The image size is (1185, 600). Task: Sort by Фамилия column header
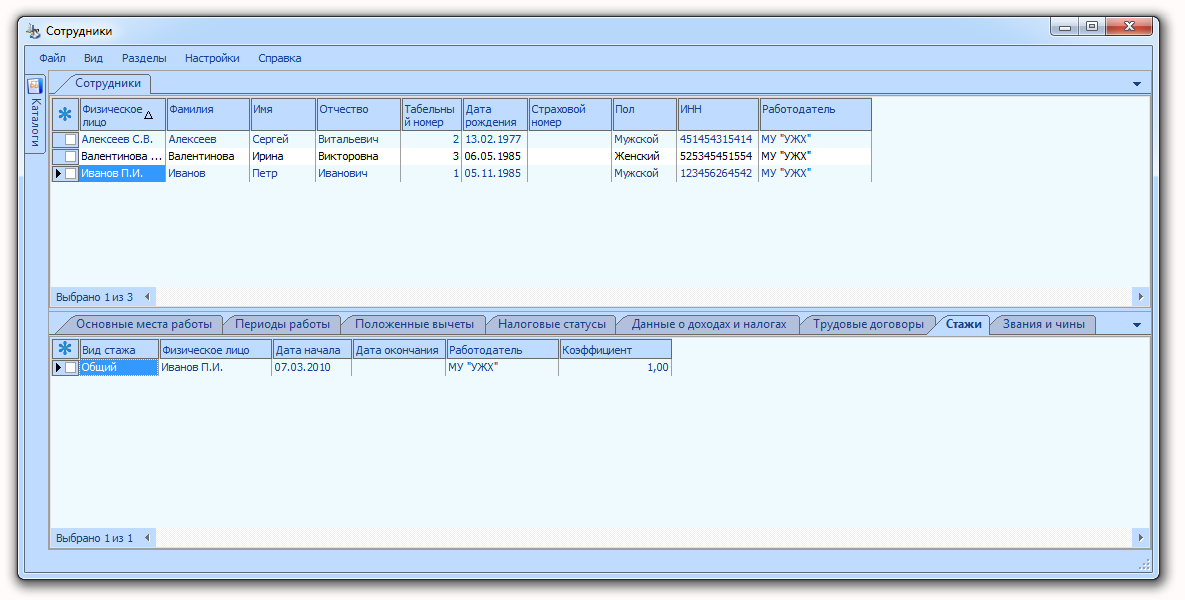(208, 115)
